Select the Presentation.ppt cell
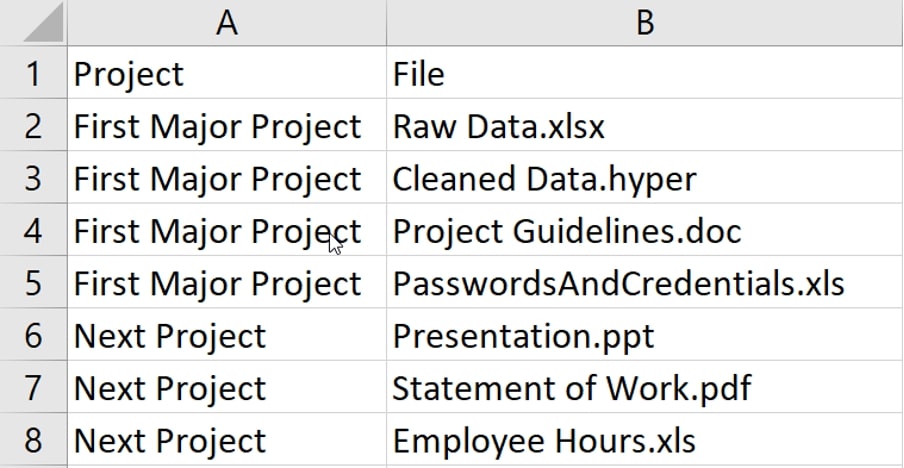Viewport: 904px width, 468px height. click(x=645, y=334)
